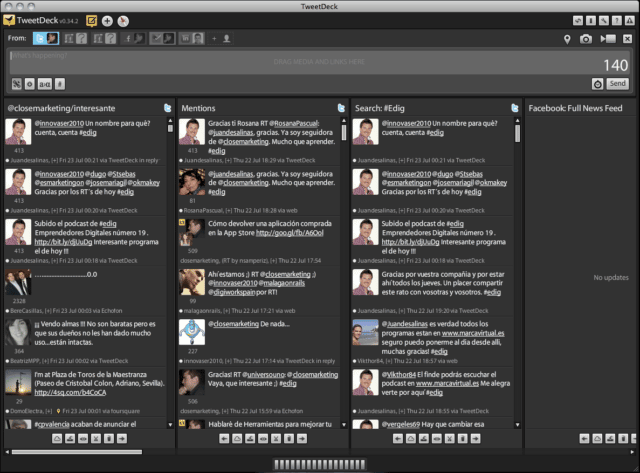Toggle the first question-mark account in From row

click(x=76, y=38)
